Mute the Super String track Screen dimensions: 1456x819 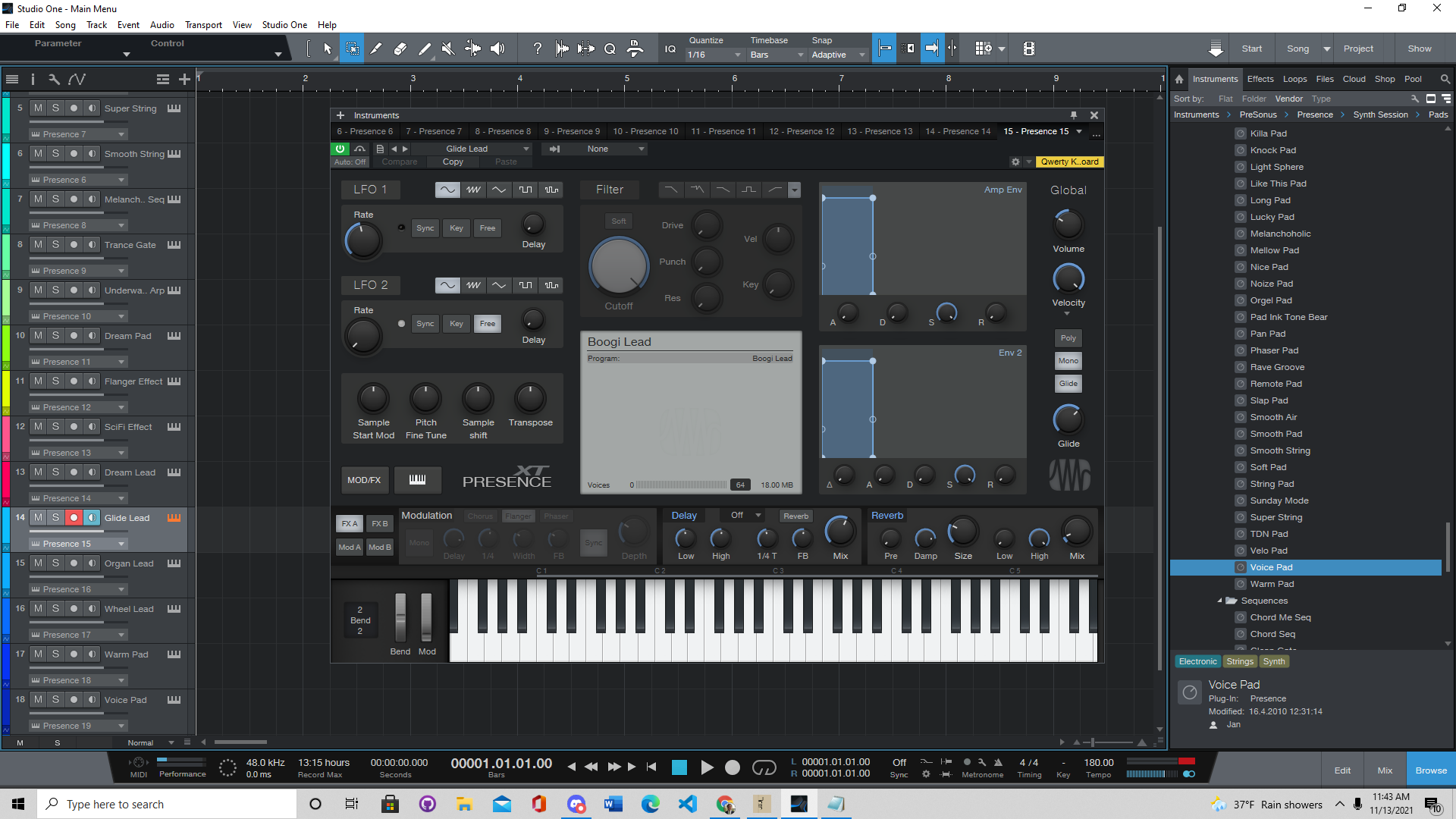click(38, 108)
